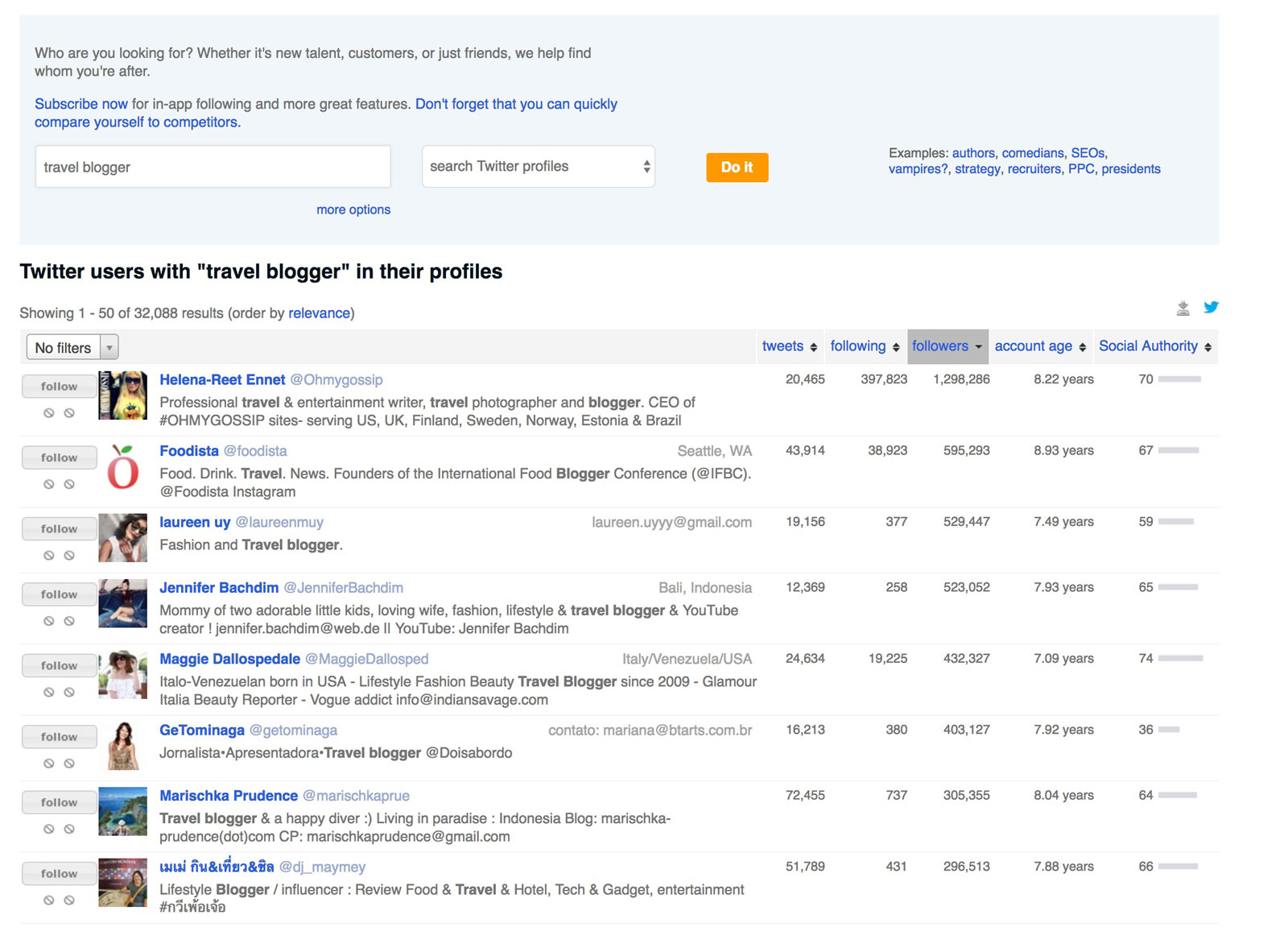Viewport: 1288px width, 927px height.
Task: Open Jennifer Bachdim's profile picture
Action: click(x=122, y=603)
